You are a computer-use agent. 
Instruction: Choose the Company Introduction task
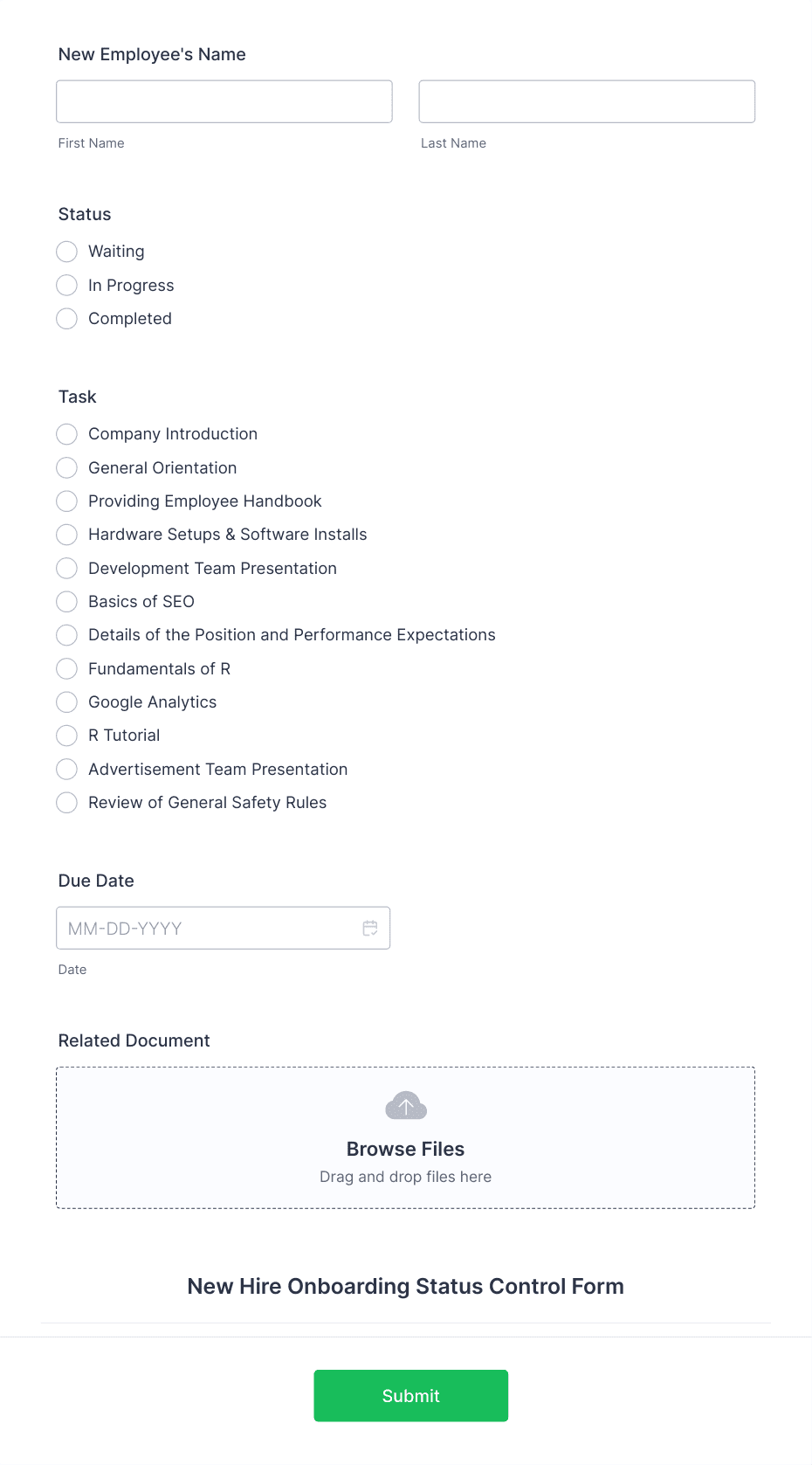66,434
